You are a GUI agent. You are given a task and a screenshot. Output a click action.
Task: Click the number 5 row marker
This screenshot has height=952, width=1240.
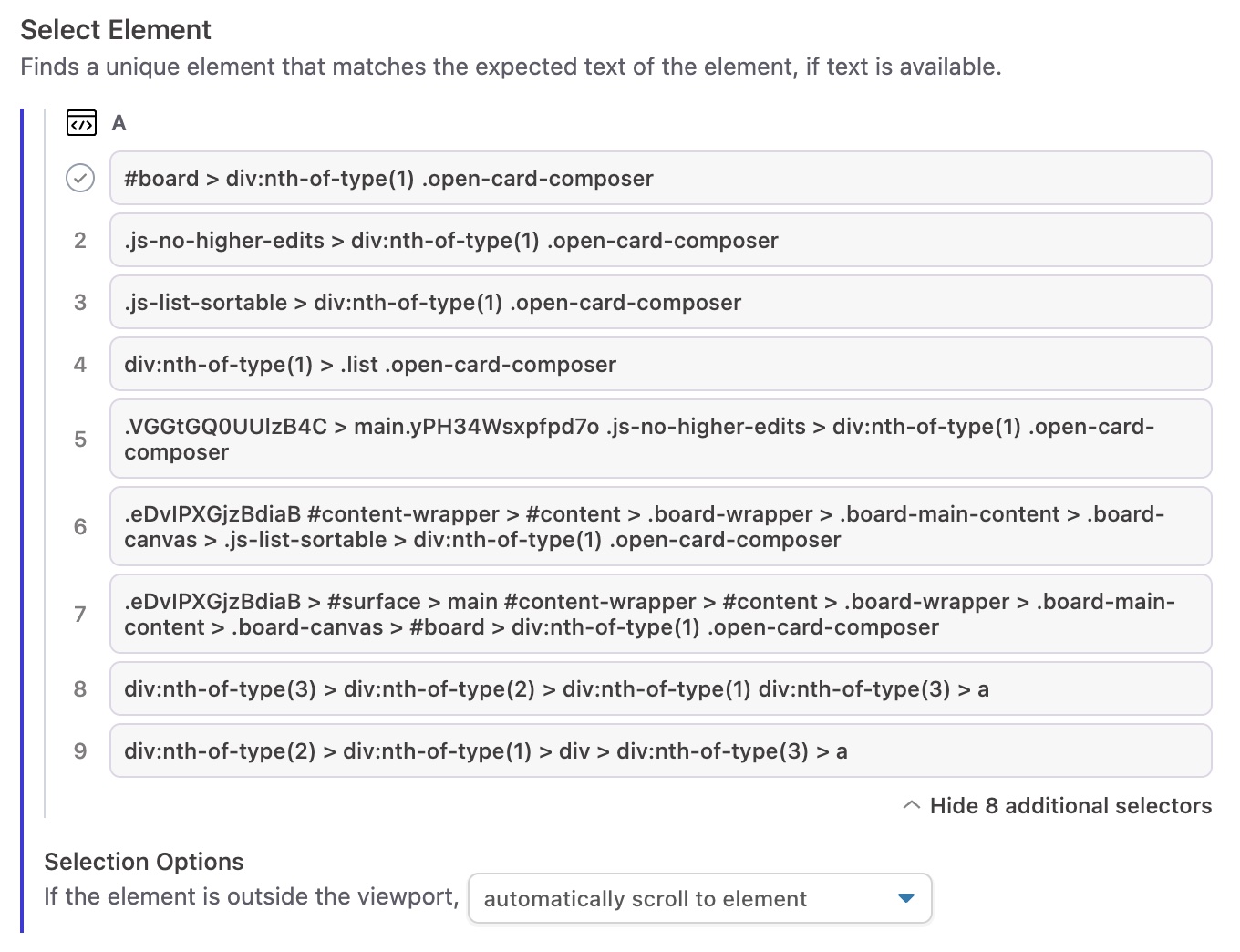click(x=79, y=439)
